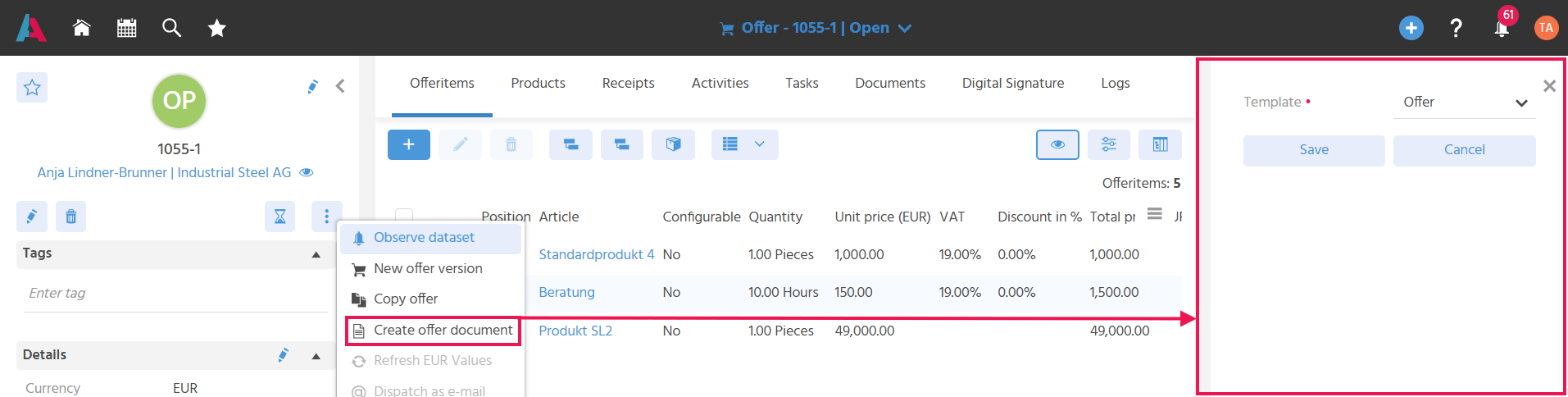The width and height of the screenshot is (1568, 397).
Task: Open global search magnifier icon
Action: [171, 28]
